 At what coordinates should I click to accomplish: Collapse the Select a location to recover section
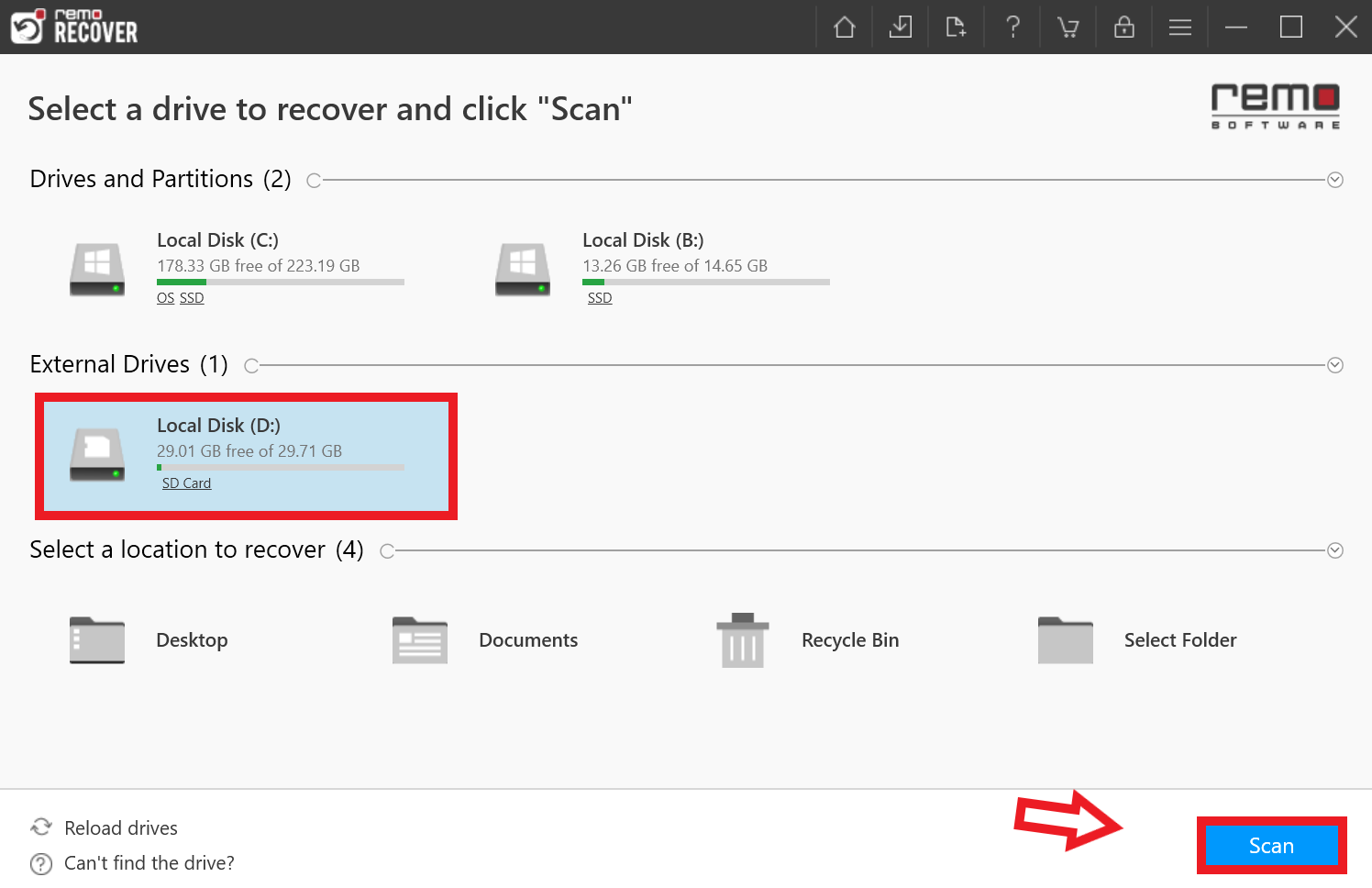point(1335,550)
